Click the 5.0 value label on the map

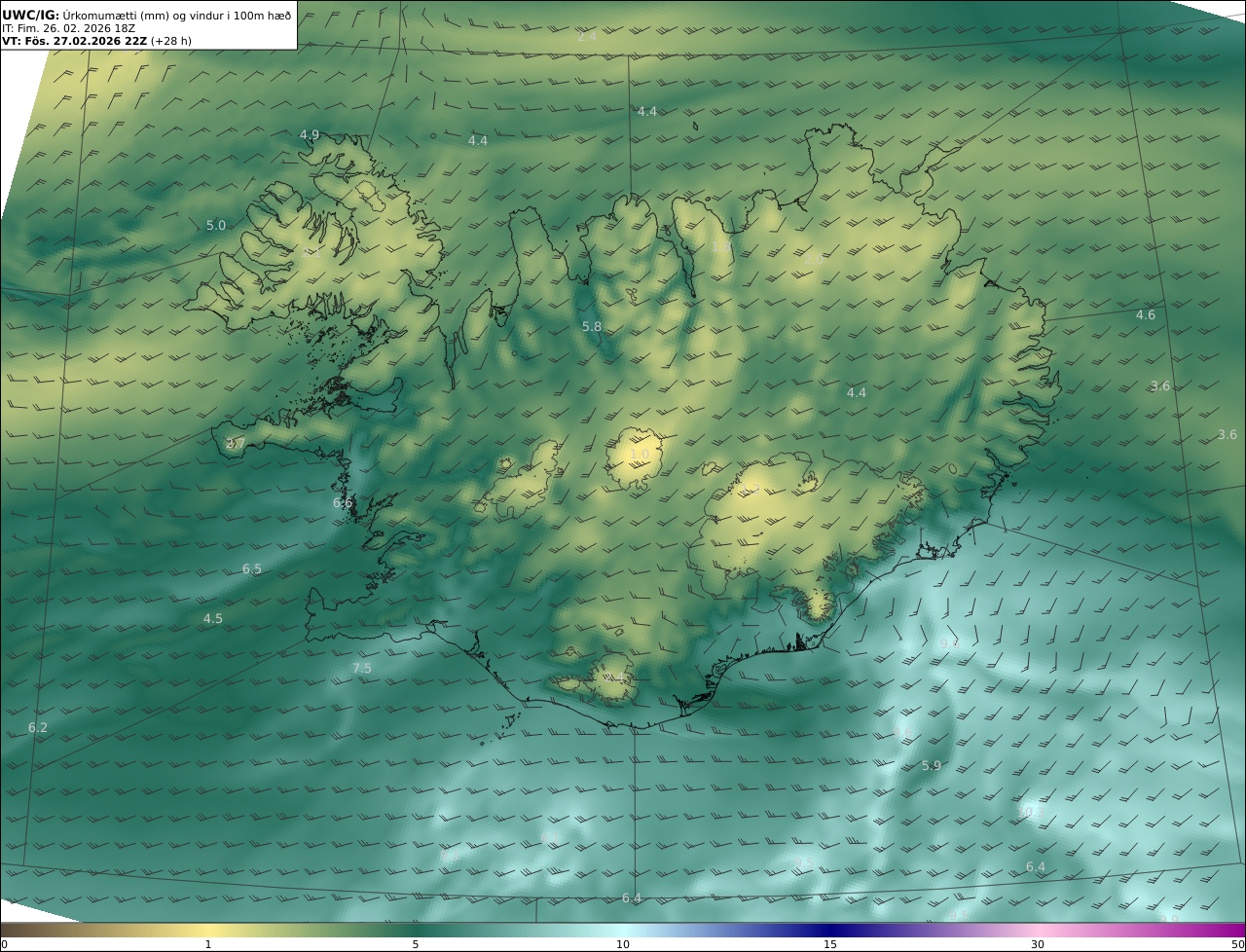click(216, 226)
